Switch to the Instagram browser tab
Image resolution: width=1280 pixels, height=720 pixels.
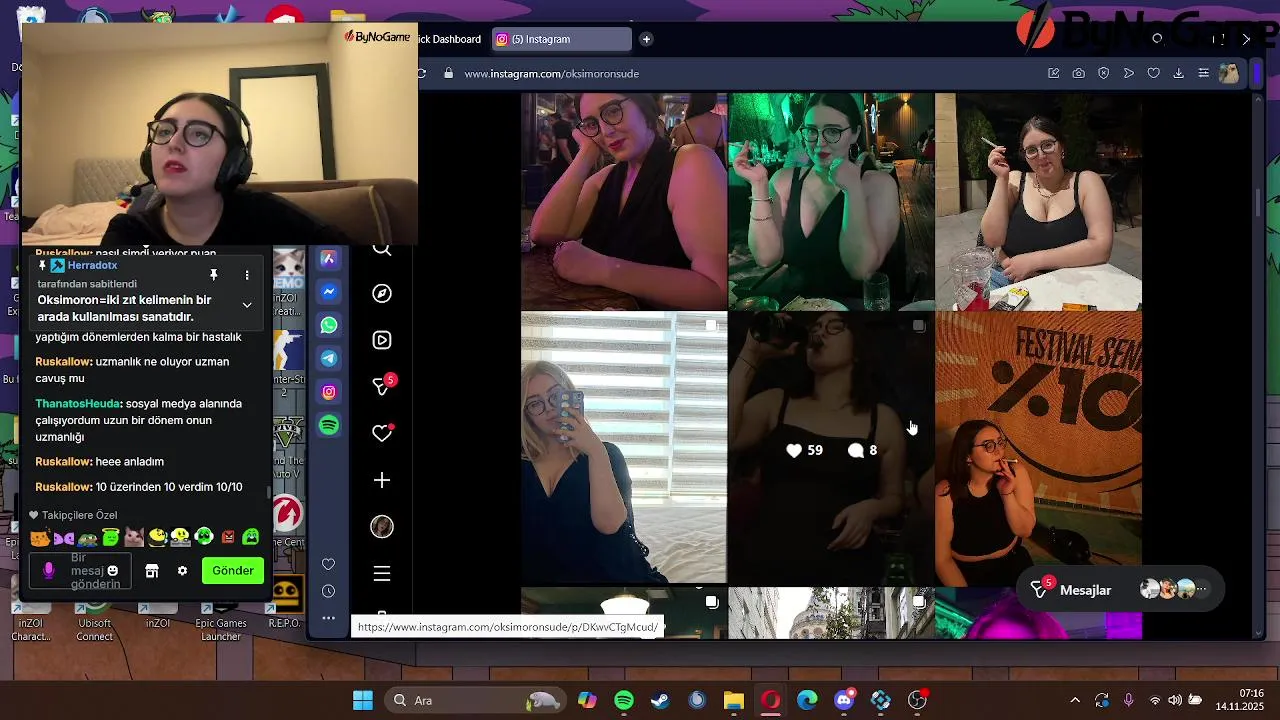pos(562,39)
